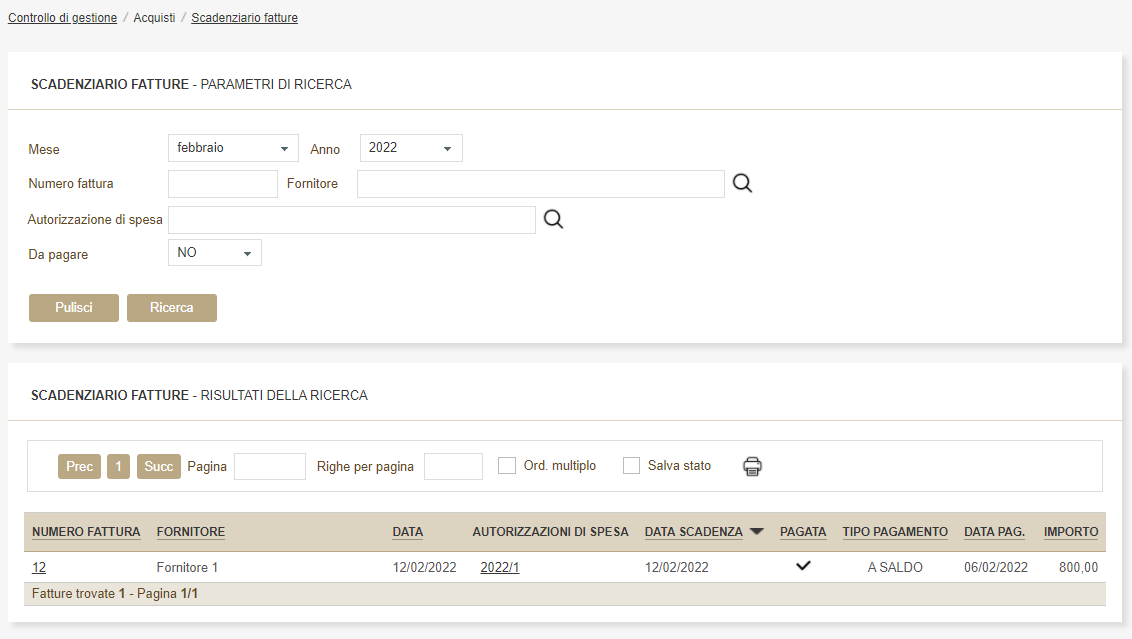Expand the Anno dropdown showing 2022
The width and height of the screenshot is (1132, 639).
(411, 148)
